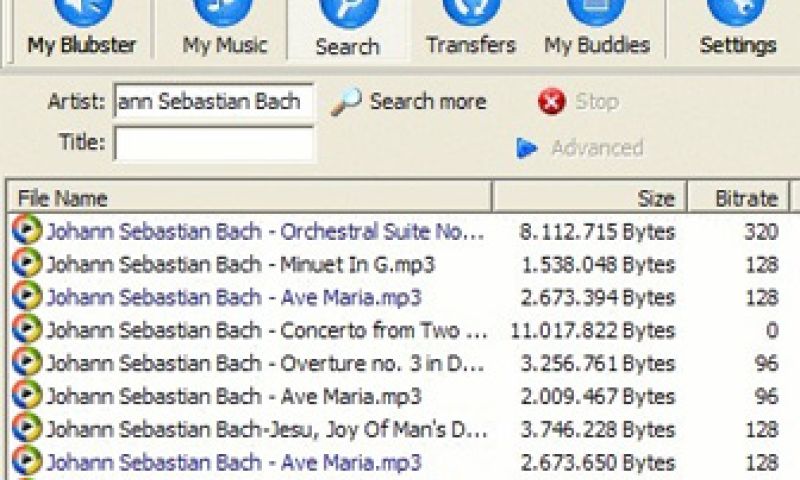800x480 pixels.
Task: Select Johann Sebastian Bach - Orchestral Suite No... file
Action: pyautogui.click(x=265, y=232)
